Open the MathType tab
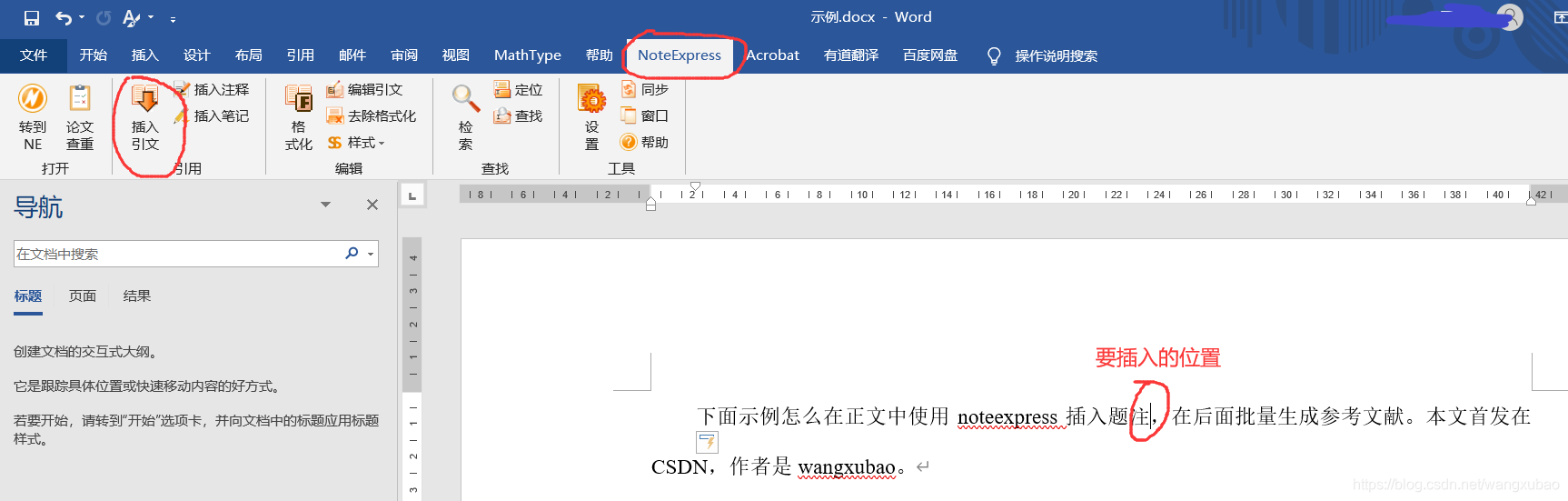The image size is (1568, 501). coord(528,55)
